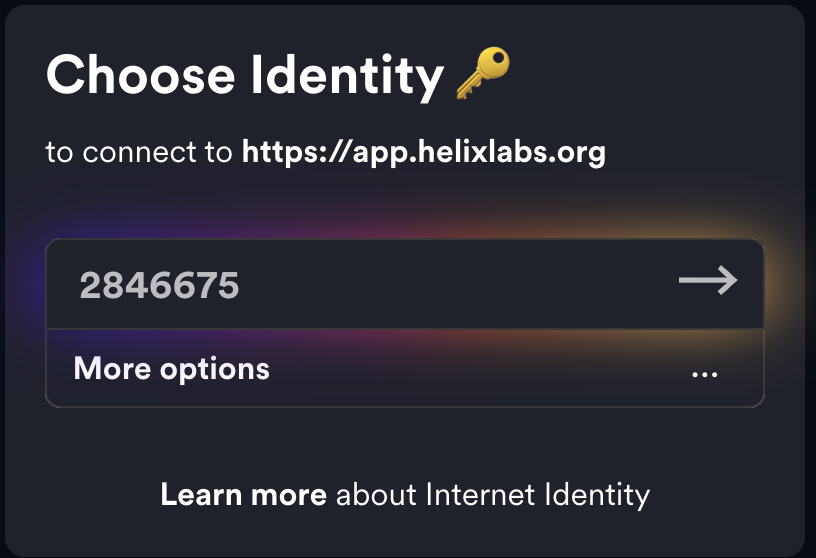The image size is (816, 558).
Task: Click the Choose Identity heading
Action: point(245,76)
